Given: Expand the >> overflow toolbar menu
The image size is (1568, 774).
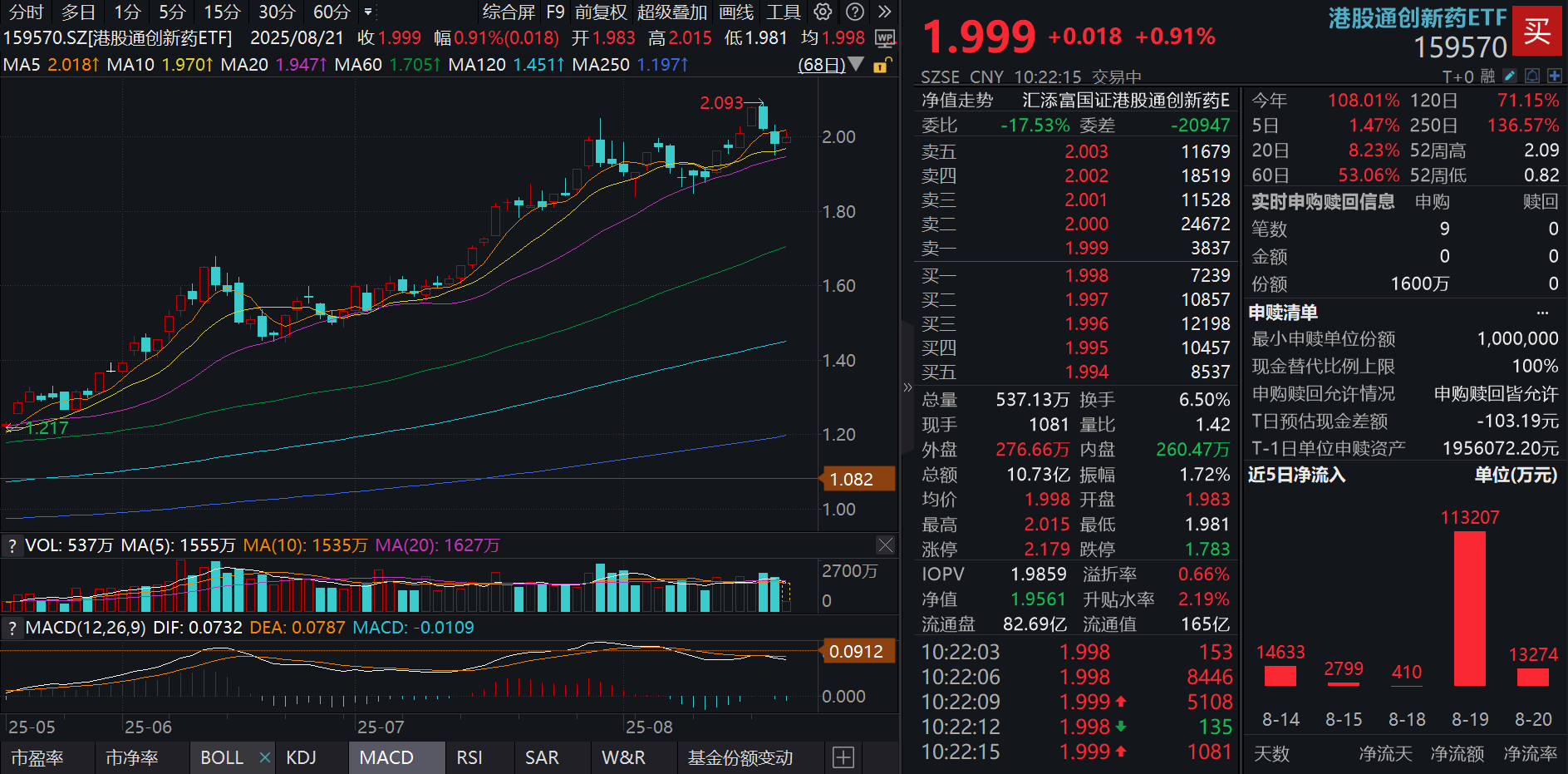Looking at the screenshot, I should pos(883,12).
